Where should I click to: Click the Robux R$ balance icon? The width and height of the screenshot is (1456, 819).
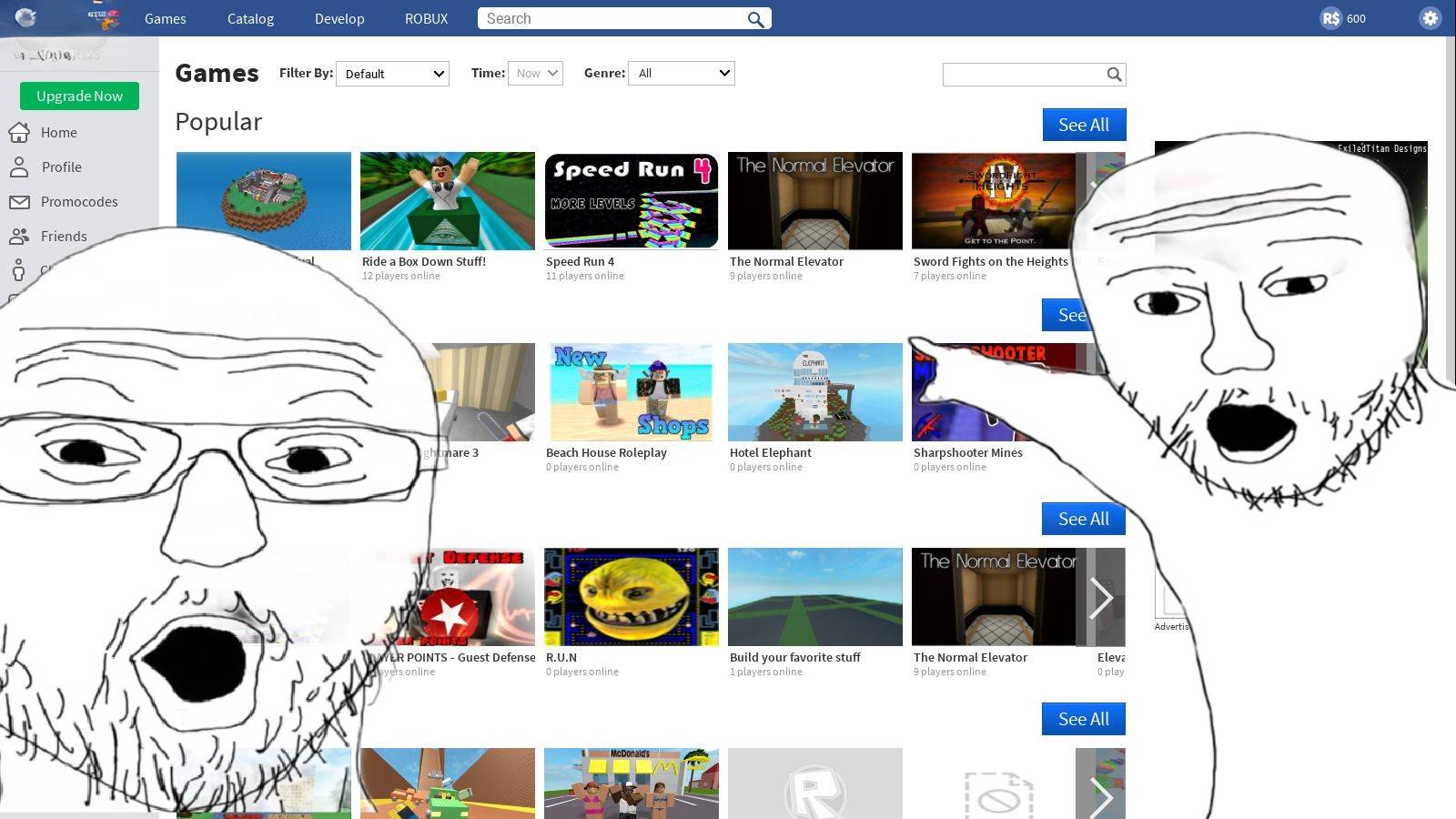[x=1331, y=18]
